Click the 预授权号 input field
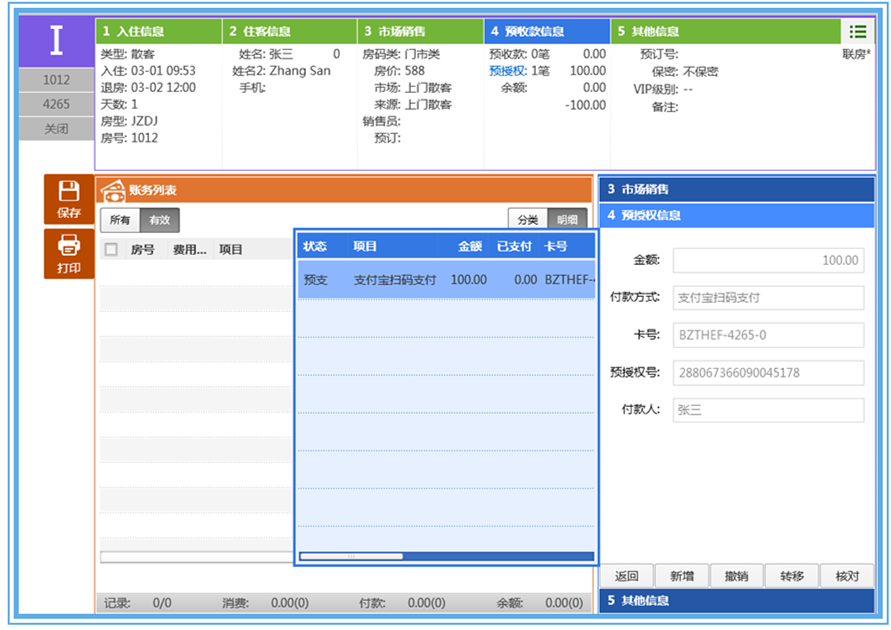 [x=767, y=373]
